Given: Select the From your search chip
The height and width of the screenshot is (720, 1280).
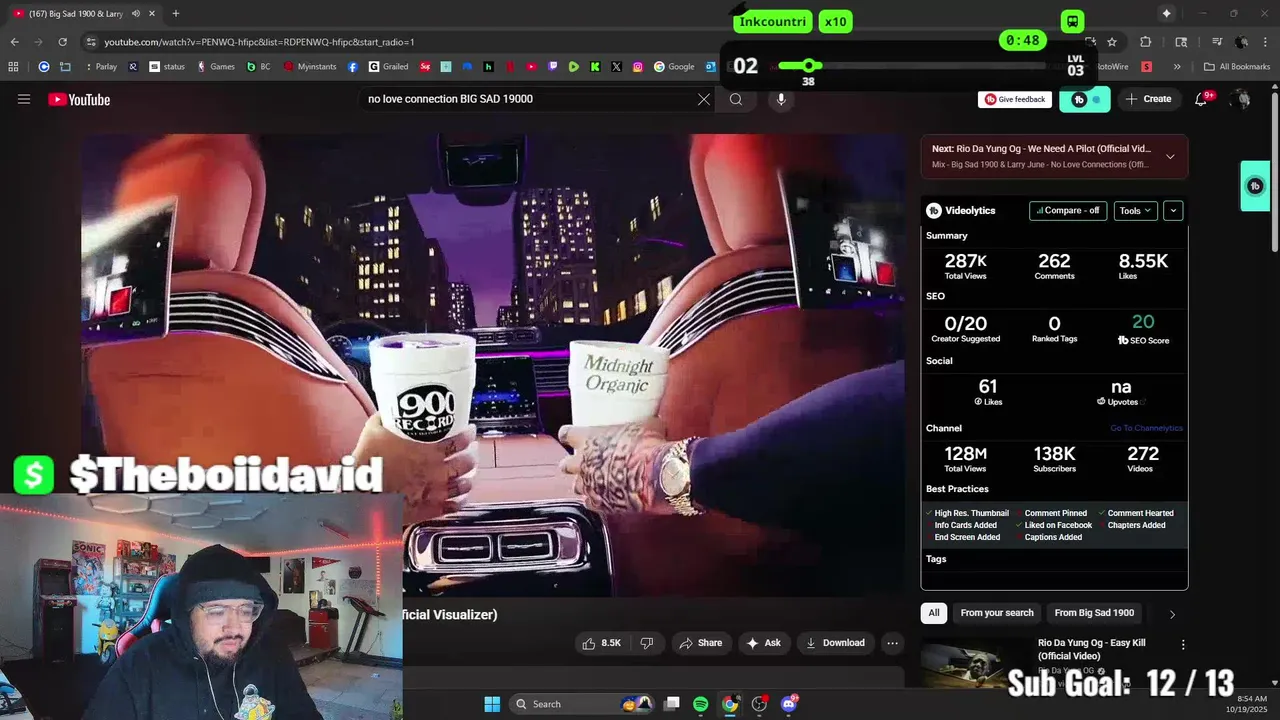Looking at the screenshot, I should [997, 613].
